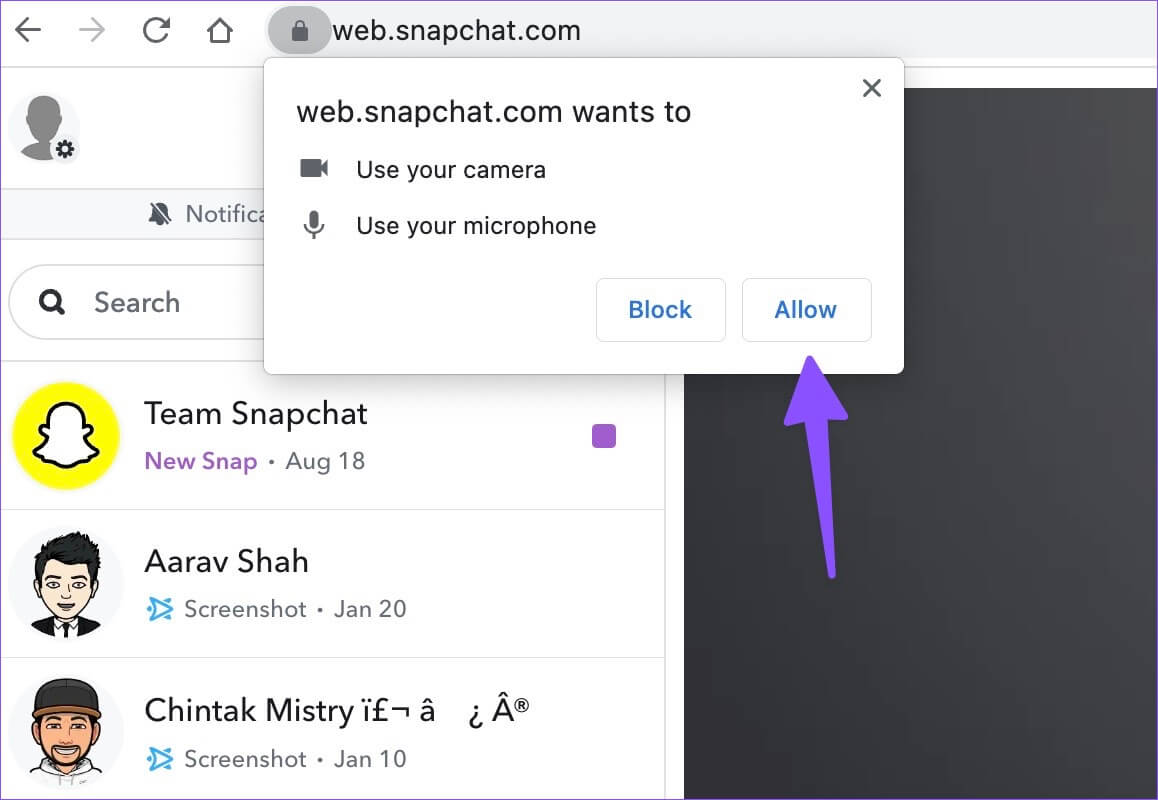Open chat with Aarav Shah
The image size is (1158, 800).
[x=332, y=584]
